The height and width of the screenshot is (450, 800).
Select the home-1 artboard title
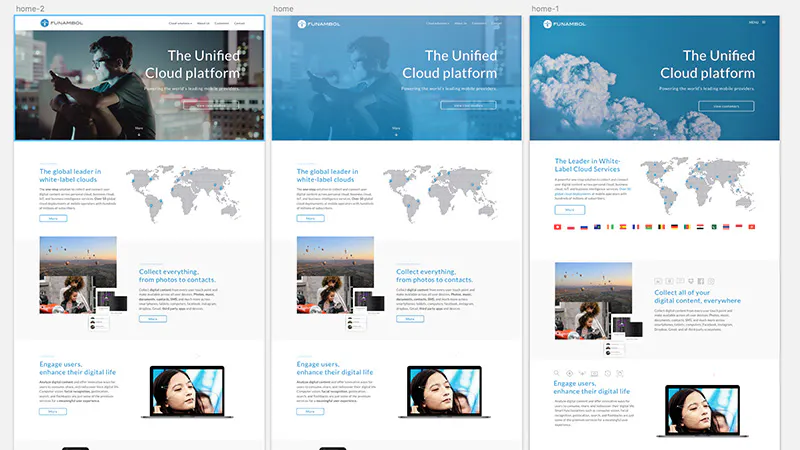(x=545, y=9)
